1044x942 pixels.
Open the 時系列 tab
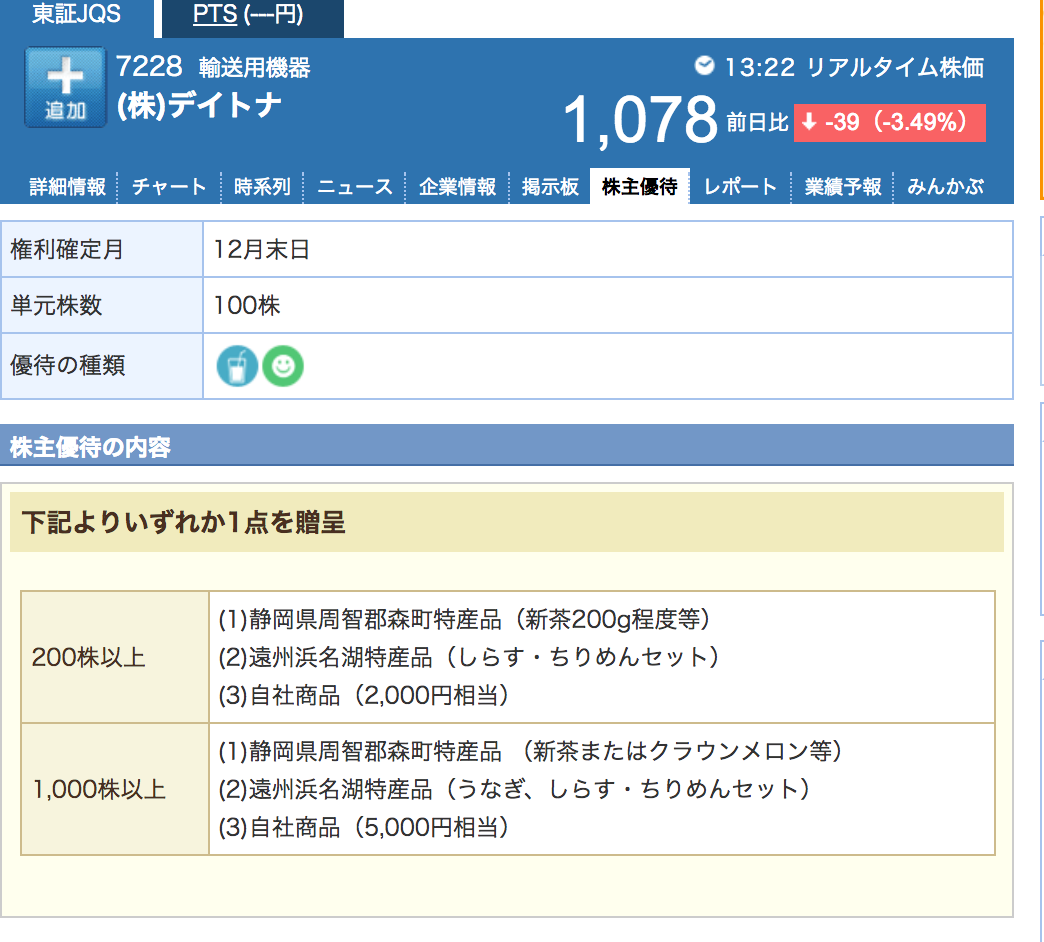coord(262,186)
